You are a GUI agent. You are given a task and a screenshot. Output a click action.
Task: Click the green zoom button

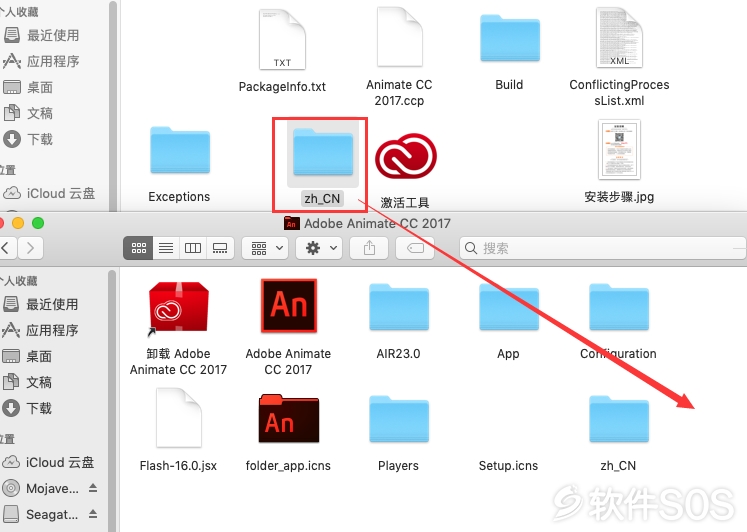pos(38,223)
